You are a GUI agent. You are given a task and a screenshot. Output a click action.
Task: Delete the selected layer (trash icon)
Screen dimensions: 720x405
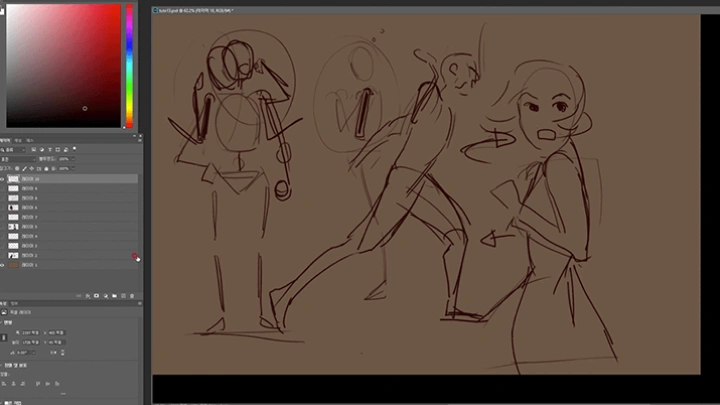pyautogui.click(x=132, y=296)
